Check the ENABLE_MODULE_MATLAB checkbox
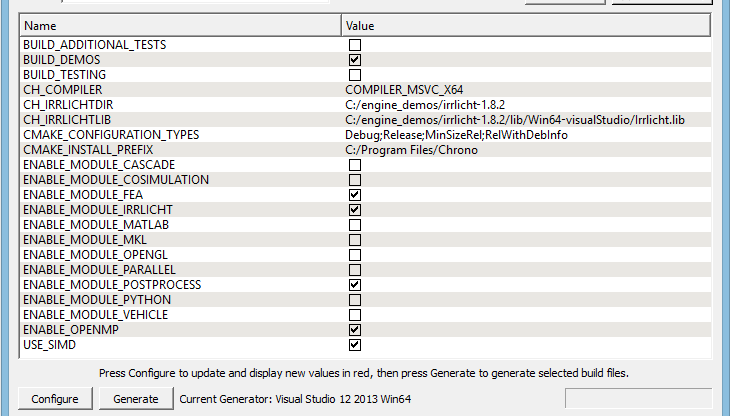The image size is (730, 416). pos(354,225)
